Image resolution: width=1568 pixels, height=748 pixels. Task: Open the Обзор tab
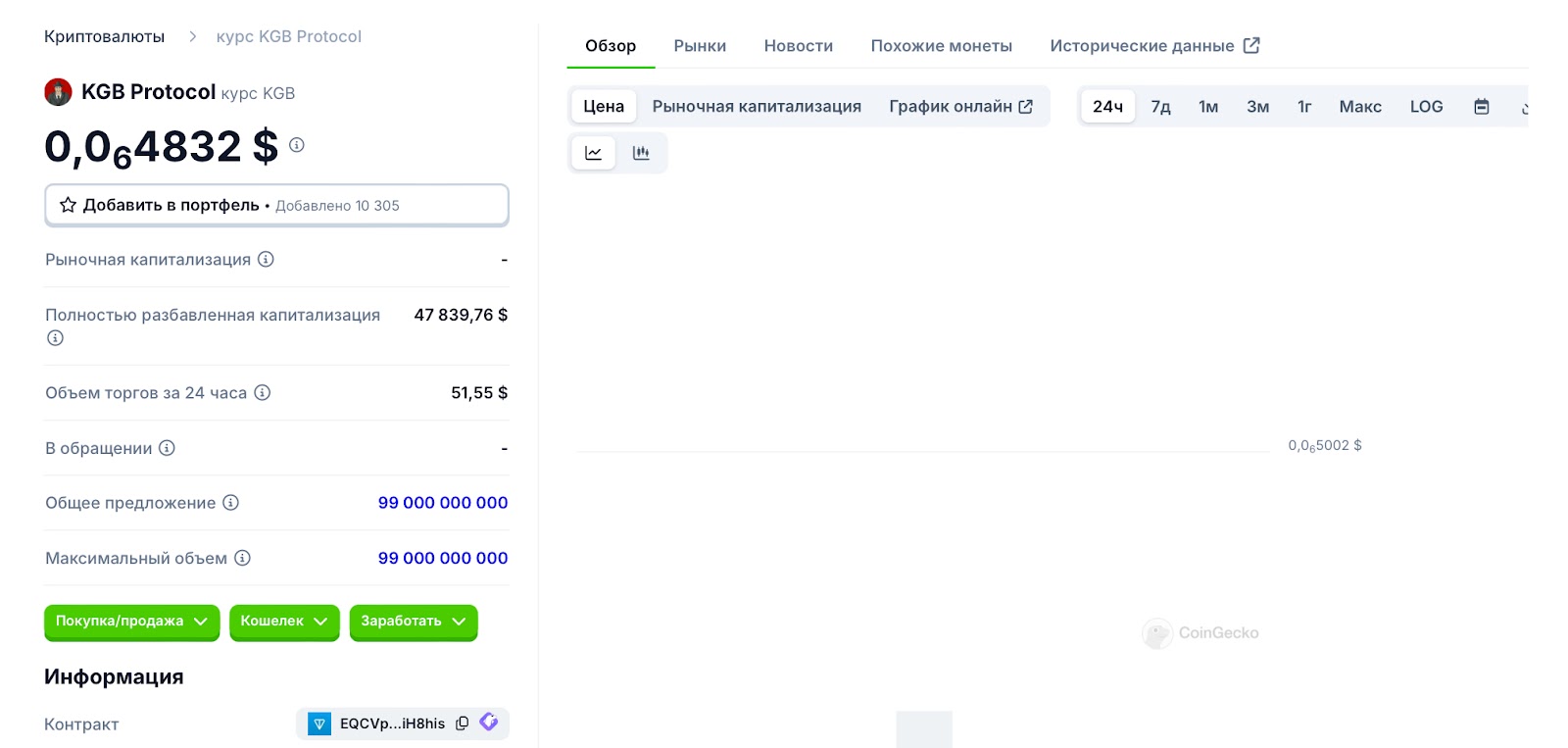coord(611,46)
